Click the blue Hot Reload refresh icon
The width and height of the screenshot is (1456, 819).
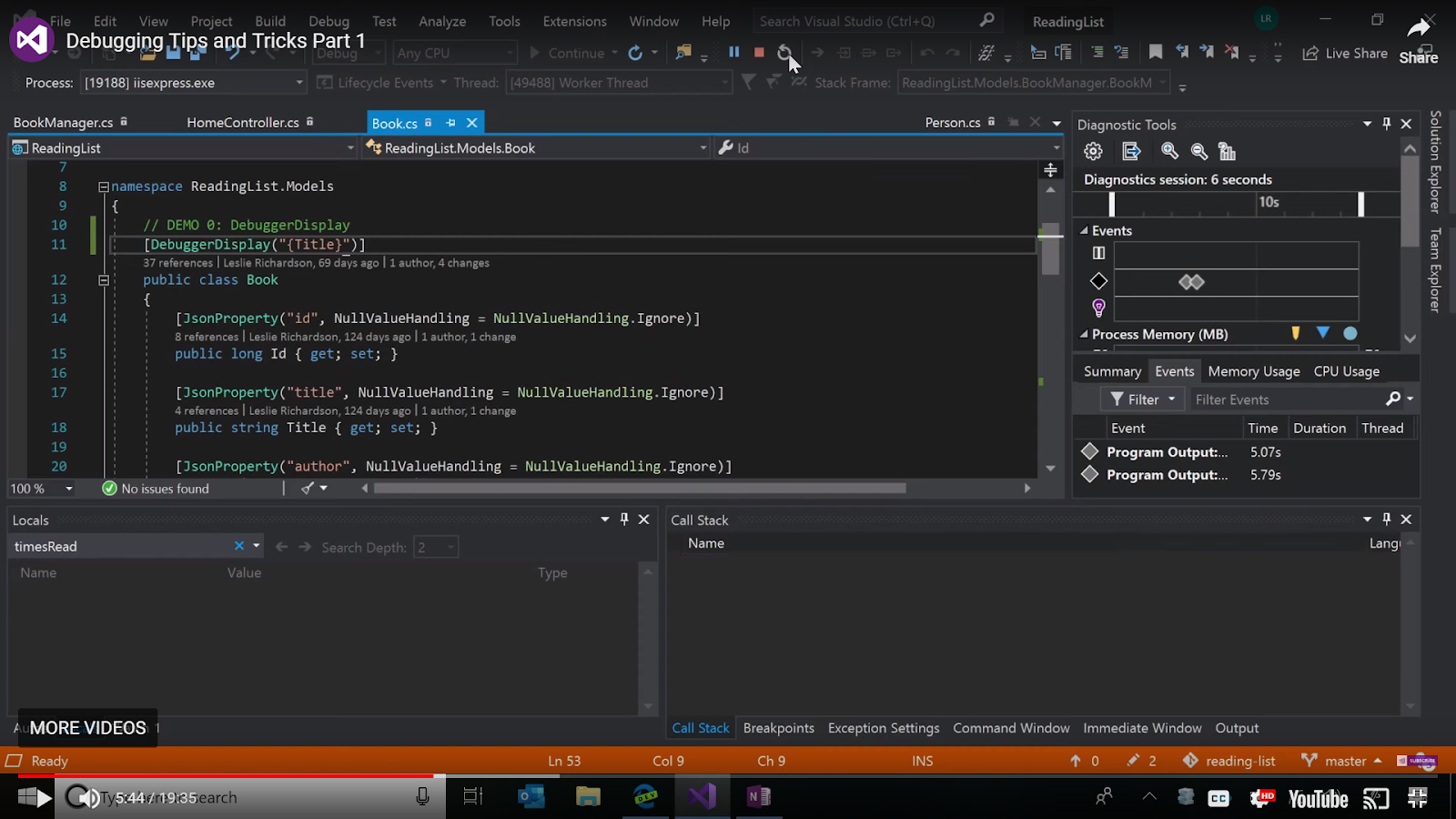tap(635, 53)
